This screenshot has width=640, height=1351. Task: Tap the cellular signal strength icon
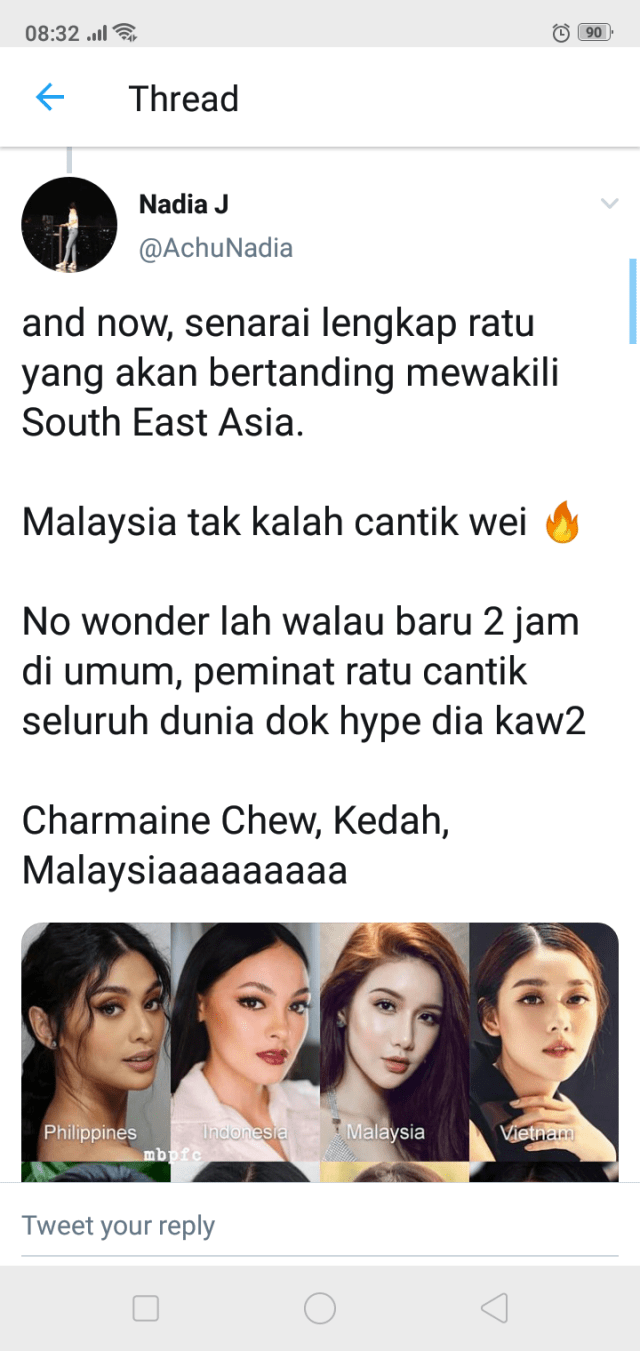[x=97, y=34]
